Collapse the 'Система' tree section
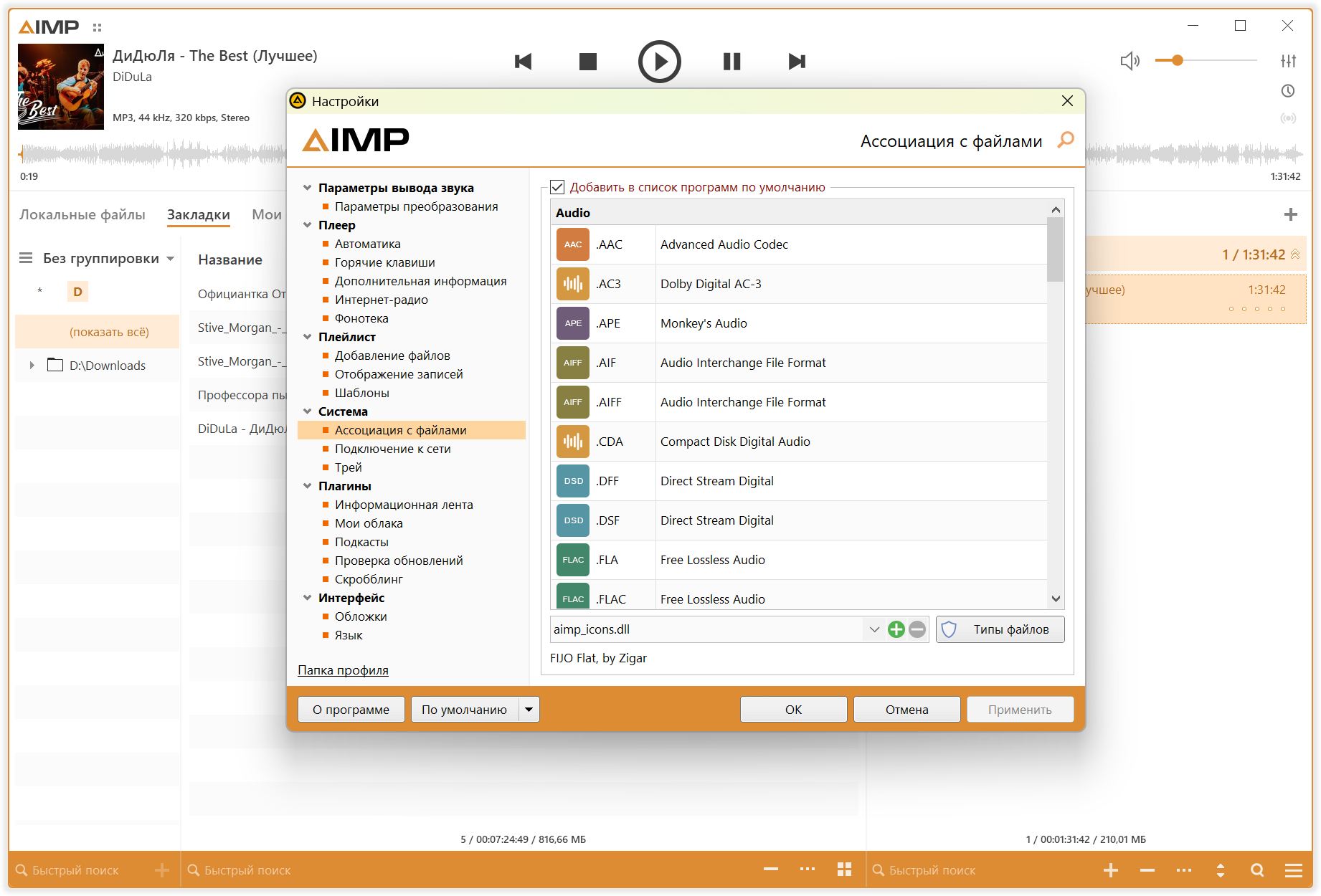This screenshot has width=1321, height=896. click(307, 411)
